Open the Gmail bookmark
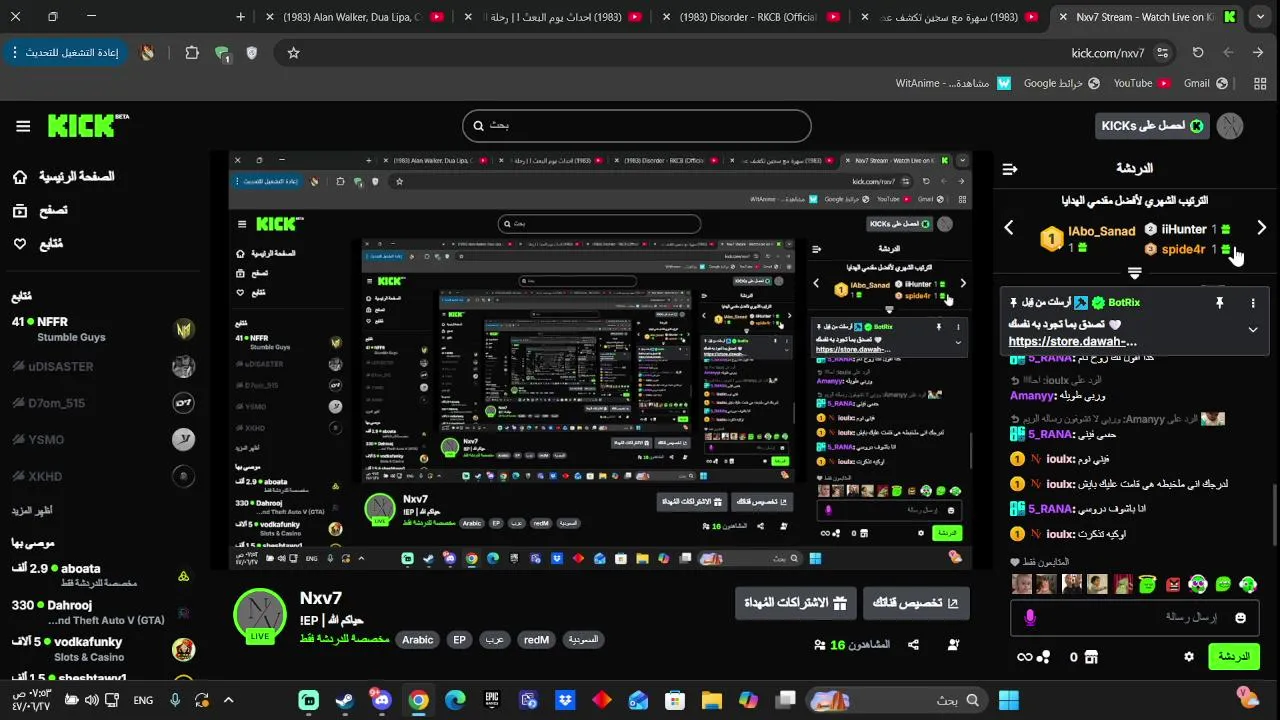The height and width of the screenshot is (720, 1280). click(1205, 83)
